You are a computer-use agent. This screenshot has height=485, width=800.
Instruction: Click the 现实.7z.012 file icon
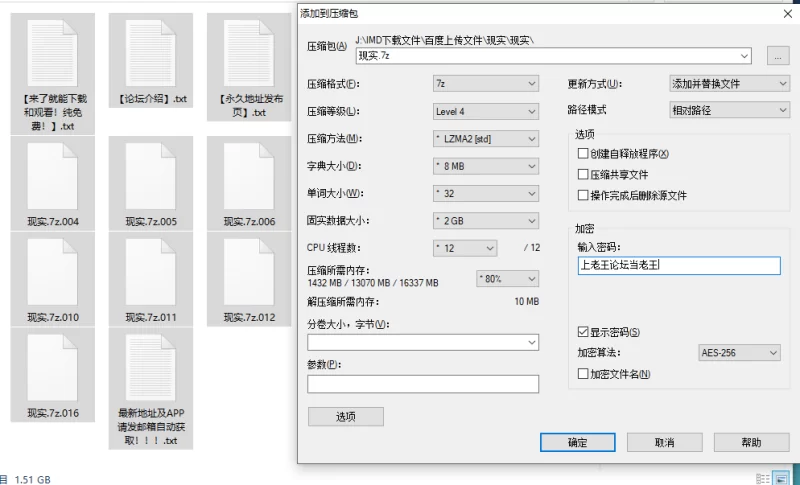[249, 272]
